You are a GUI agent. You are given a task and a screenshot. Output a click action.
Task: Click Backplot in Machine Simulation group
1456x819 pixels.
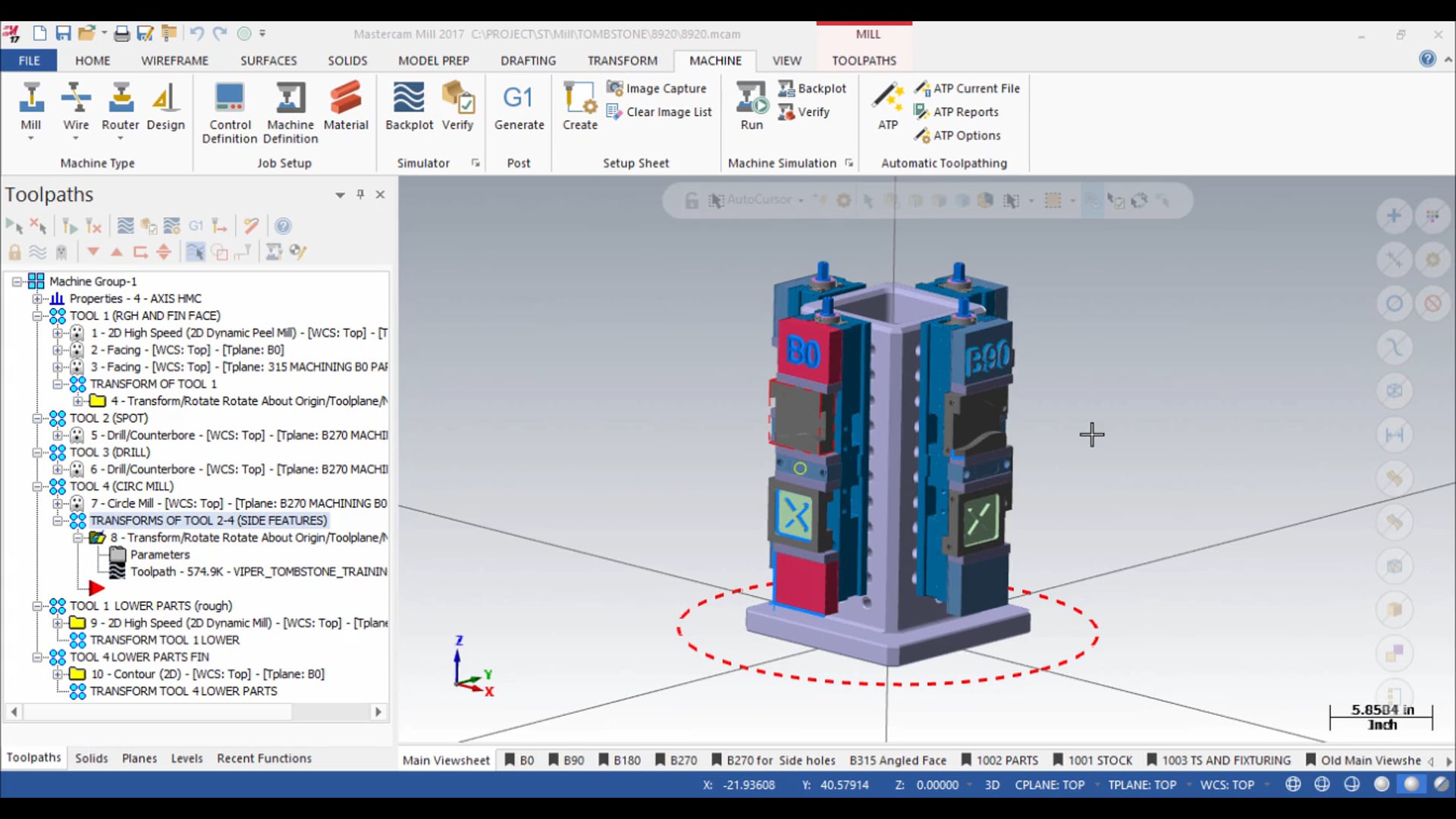tap(812, 89)
